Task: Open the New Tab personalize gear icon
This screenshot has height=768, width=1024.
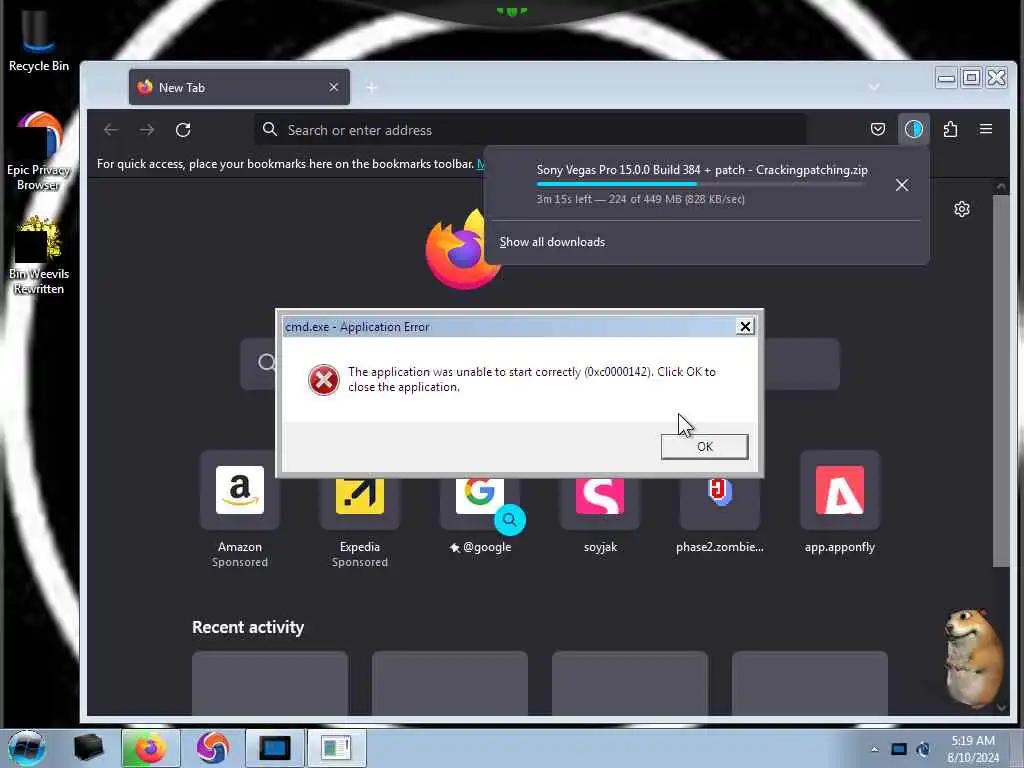Action: click(961, 209)
